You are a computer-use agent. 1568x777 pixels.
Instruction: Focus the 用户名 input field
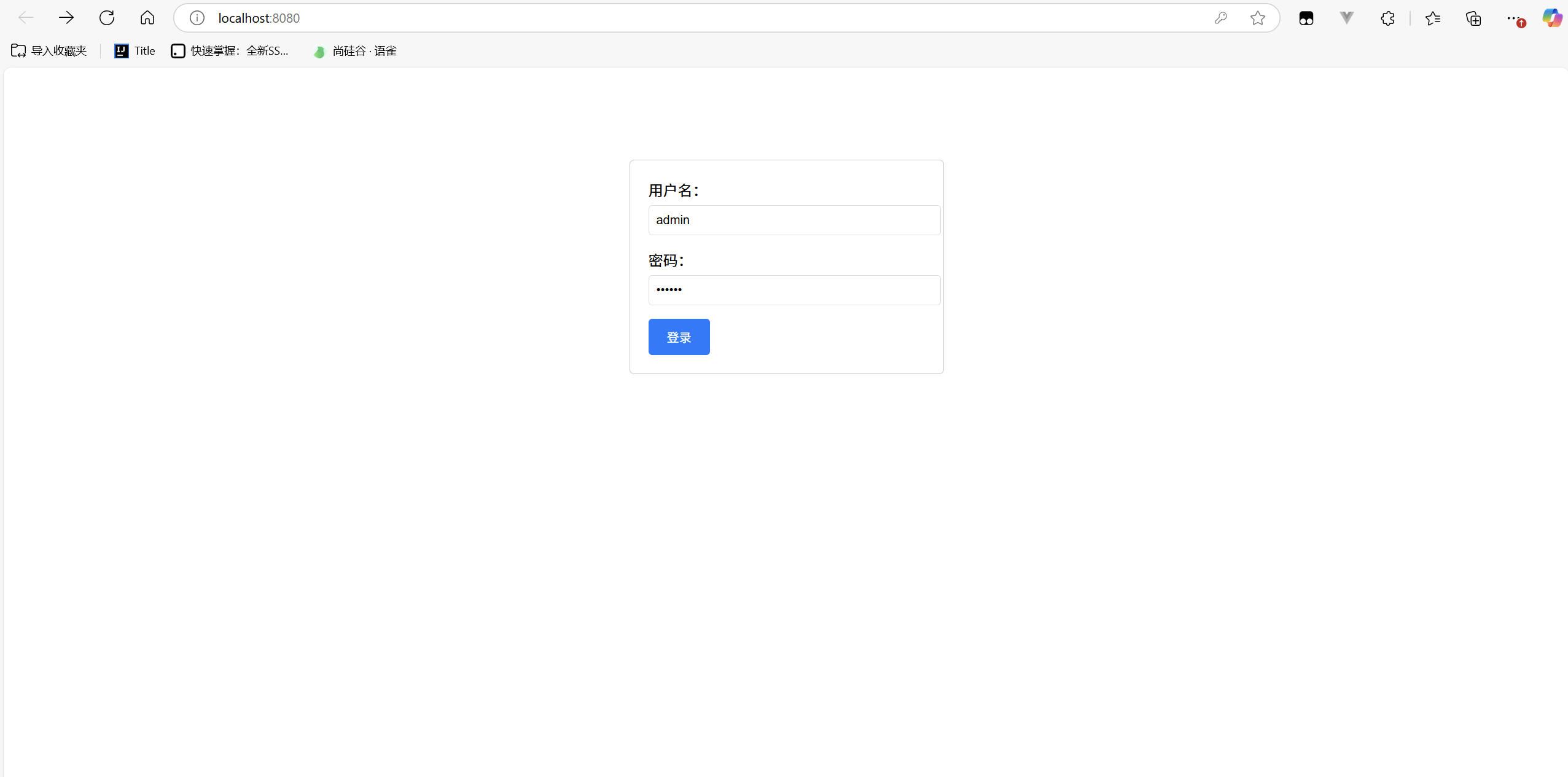(794, 220)
